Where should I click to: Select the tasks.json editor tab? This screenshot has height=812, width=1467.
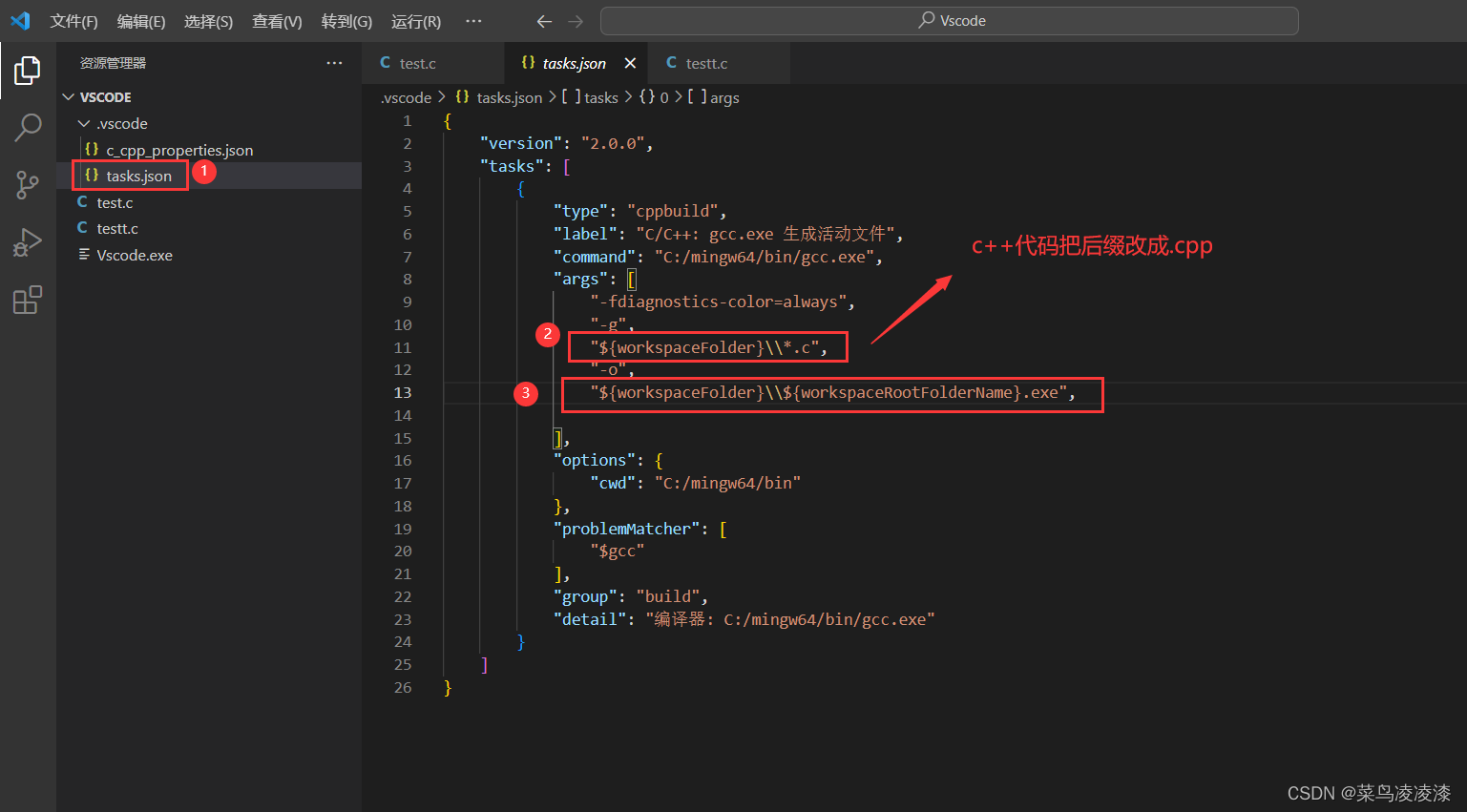tap(575, 63)
